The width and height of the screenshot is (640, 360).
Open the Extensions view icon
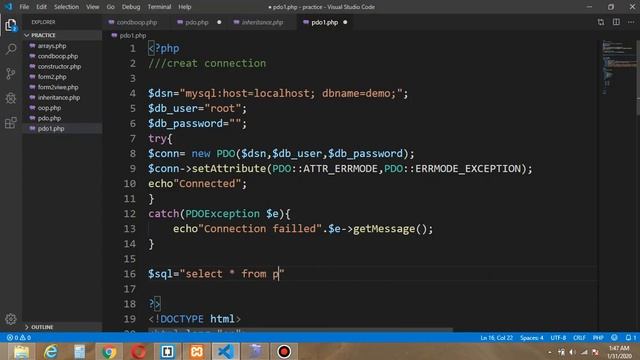(x=11, y=122)
